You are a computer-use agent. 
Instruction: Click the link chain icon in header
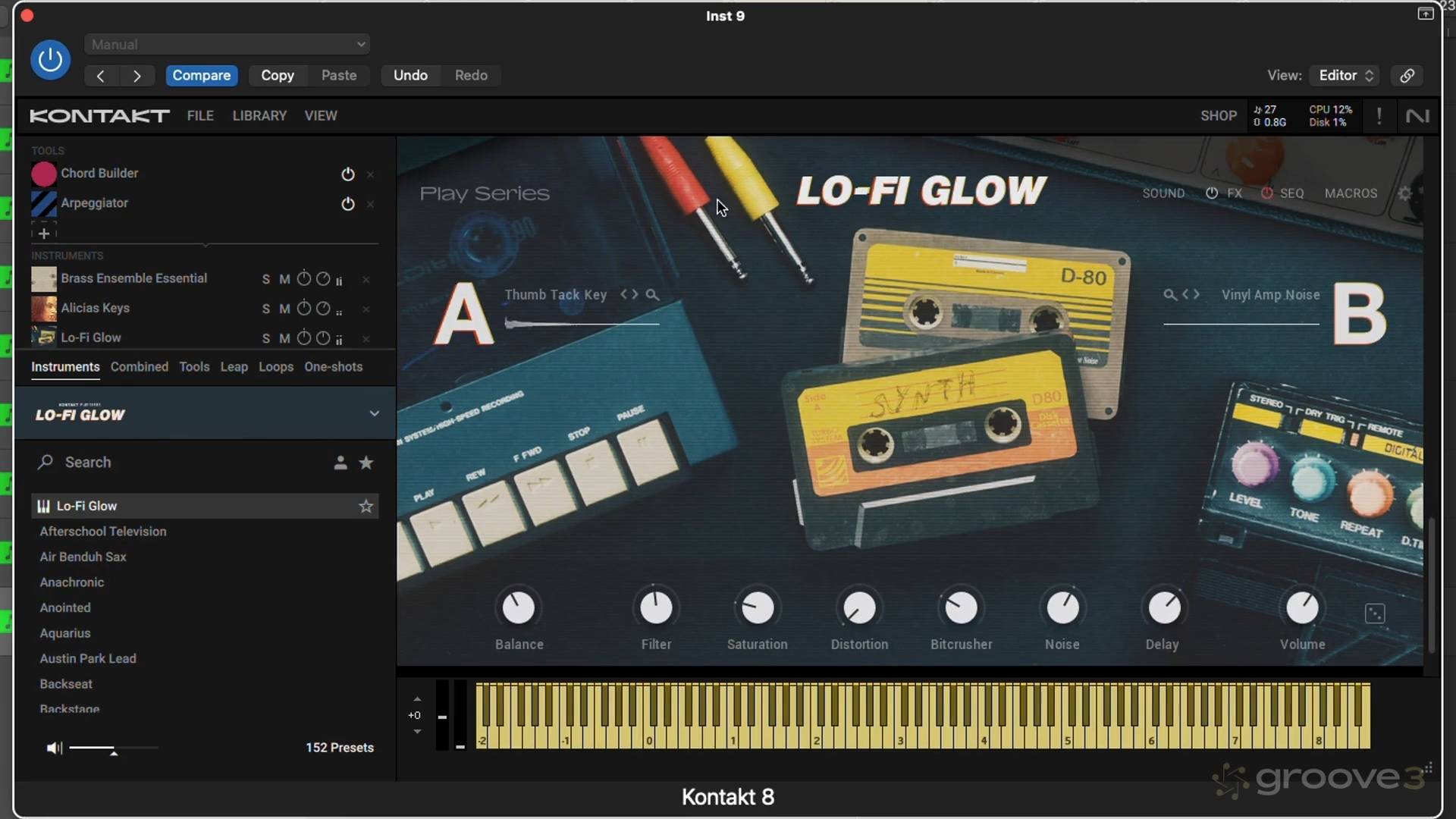coord(1407,76)
